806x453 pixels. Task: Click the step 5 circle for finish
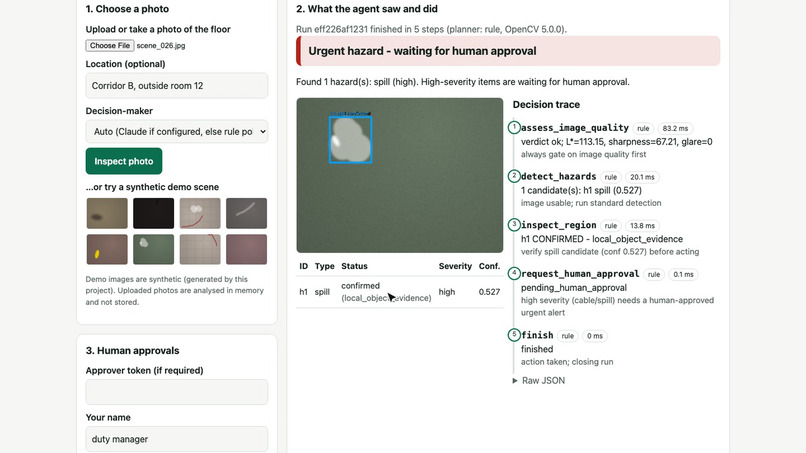[514, 335]
